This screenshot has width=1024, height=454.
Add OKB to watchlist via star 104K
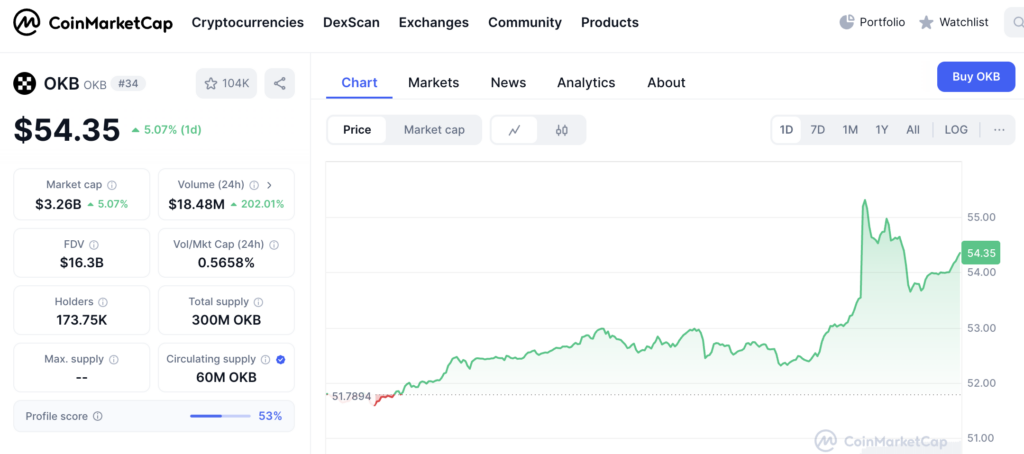[x=227, y=84]
